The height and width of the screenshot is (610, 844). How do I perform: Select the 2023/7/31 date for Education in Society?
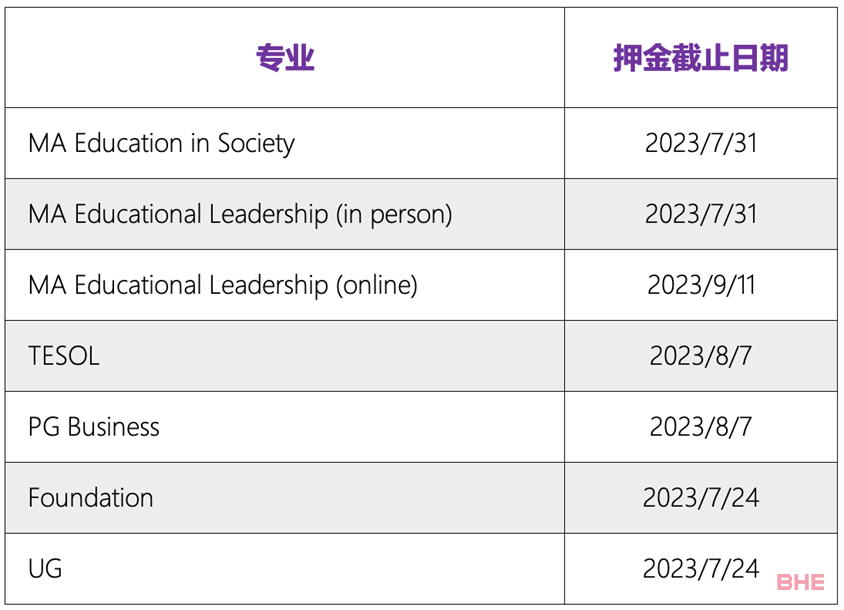(700, 143)
